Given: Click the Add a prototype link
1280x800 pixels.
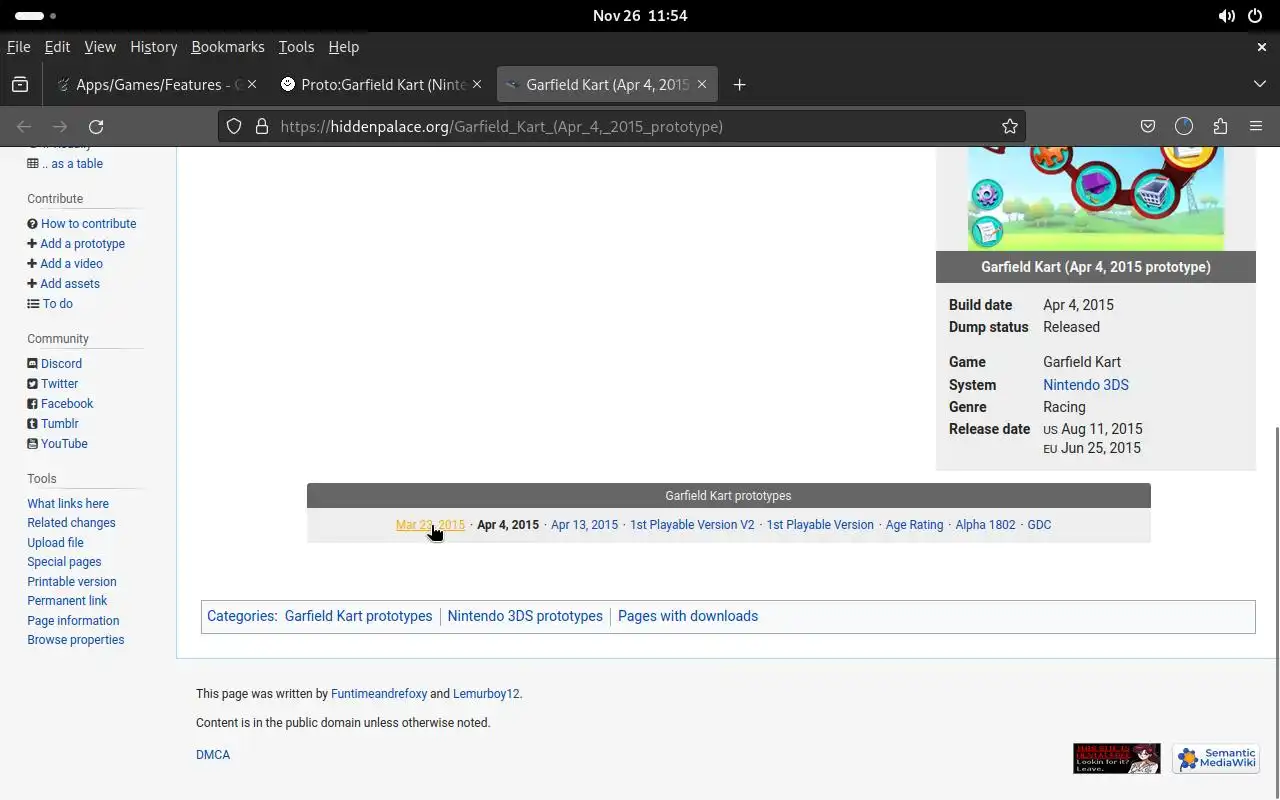Looking at the screenshot, I should 82,244.
